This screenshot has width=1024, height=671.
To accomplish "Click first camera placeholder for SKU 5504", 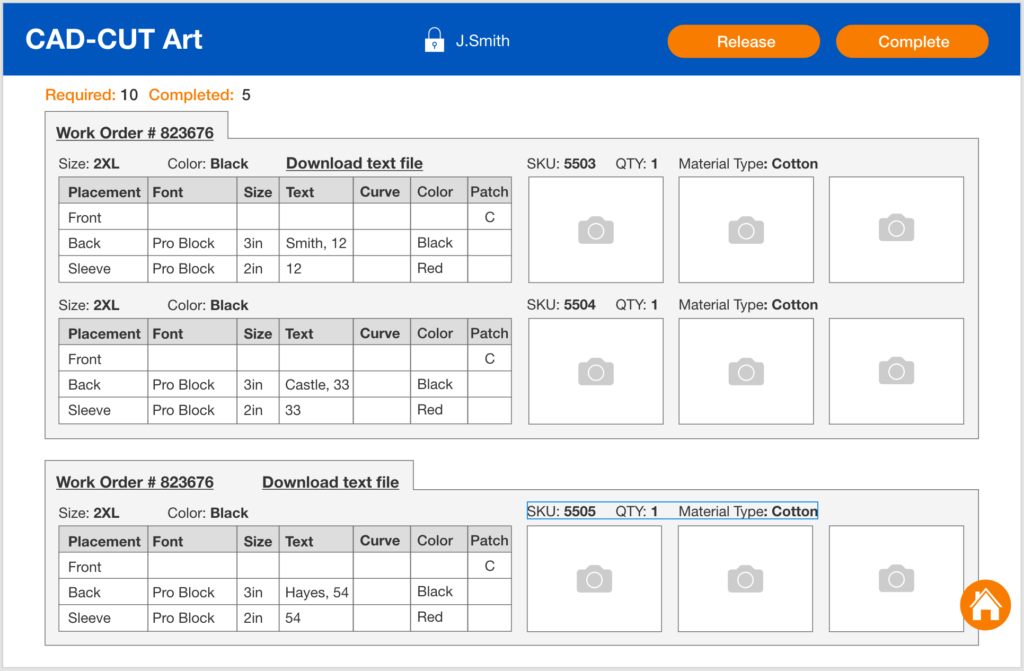I will [595, 371].
